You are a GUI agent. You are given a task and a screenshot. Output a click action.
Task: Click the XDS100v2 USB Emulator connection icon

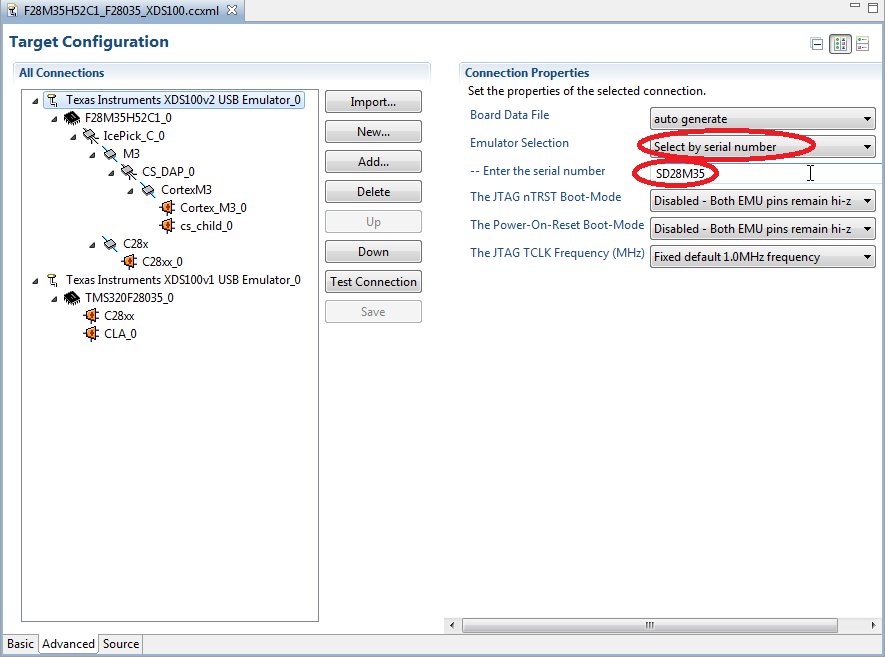(x=52, y=100)
